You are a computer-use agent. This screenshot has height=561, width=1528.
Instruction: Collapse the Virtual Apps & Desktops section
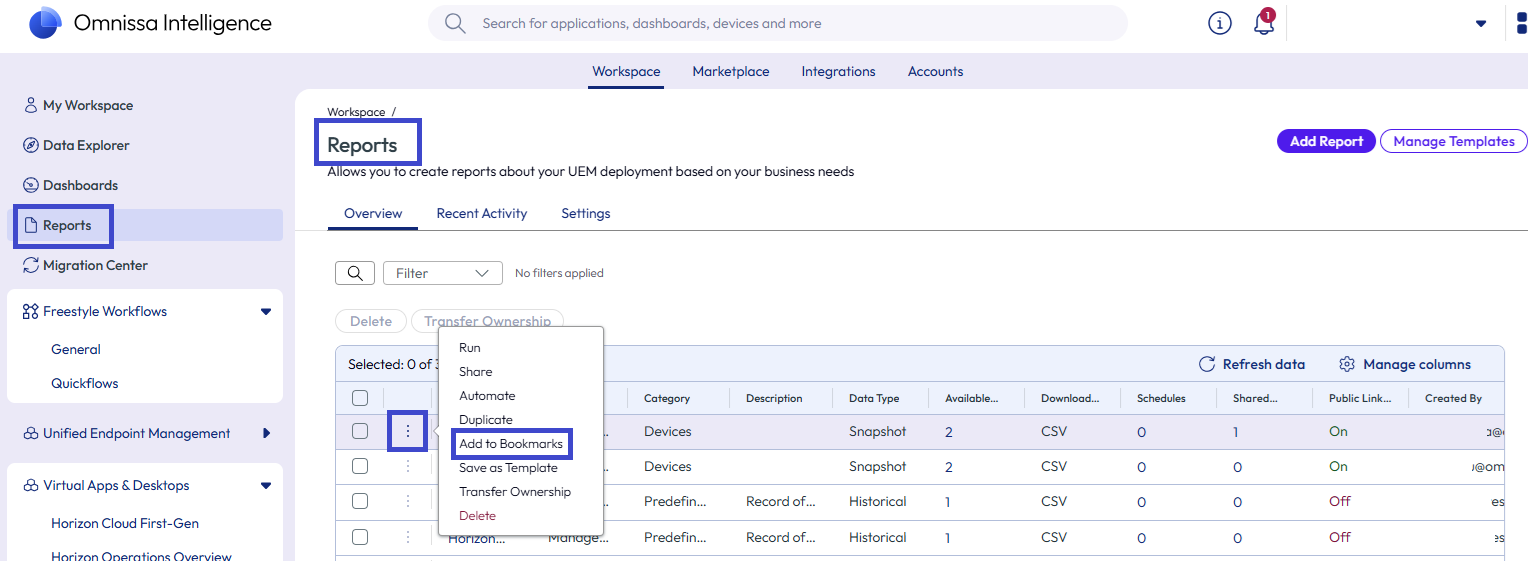[266, 485]
